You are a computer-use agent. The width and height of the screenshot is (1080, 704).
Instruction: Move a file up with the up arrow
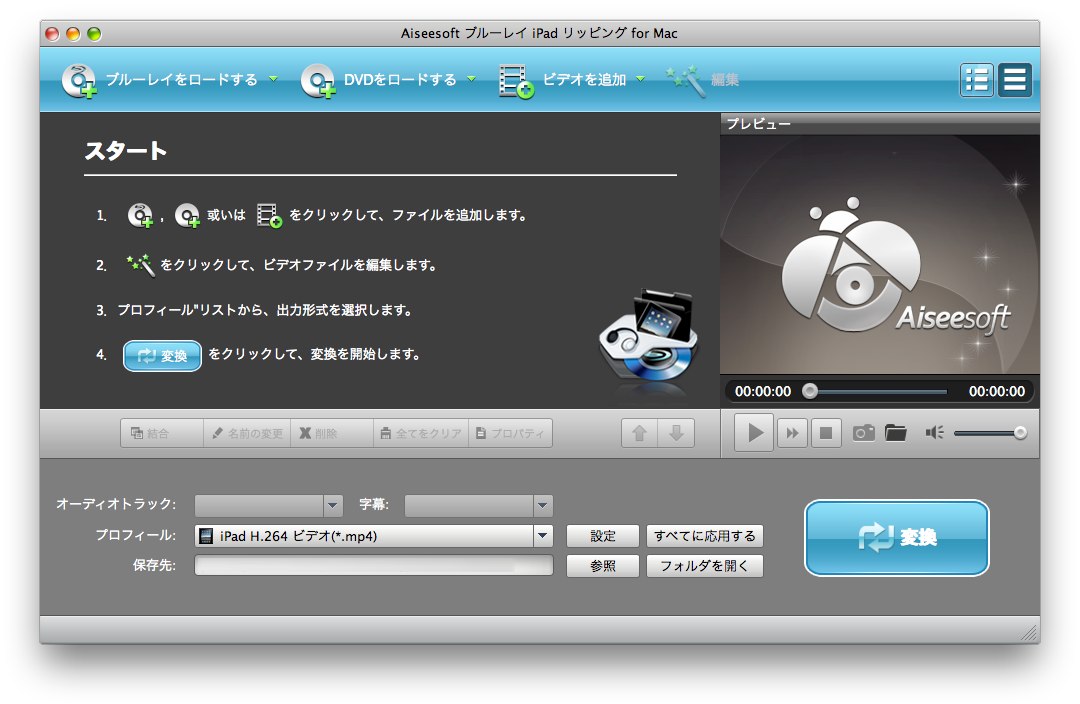(639, 432)
